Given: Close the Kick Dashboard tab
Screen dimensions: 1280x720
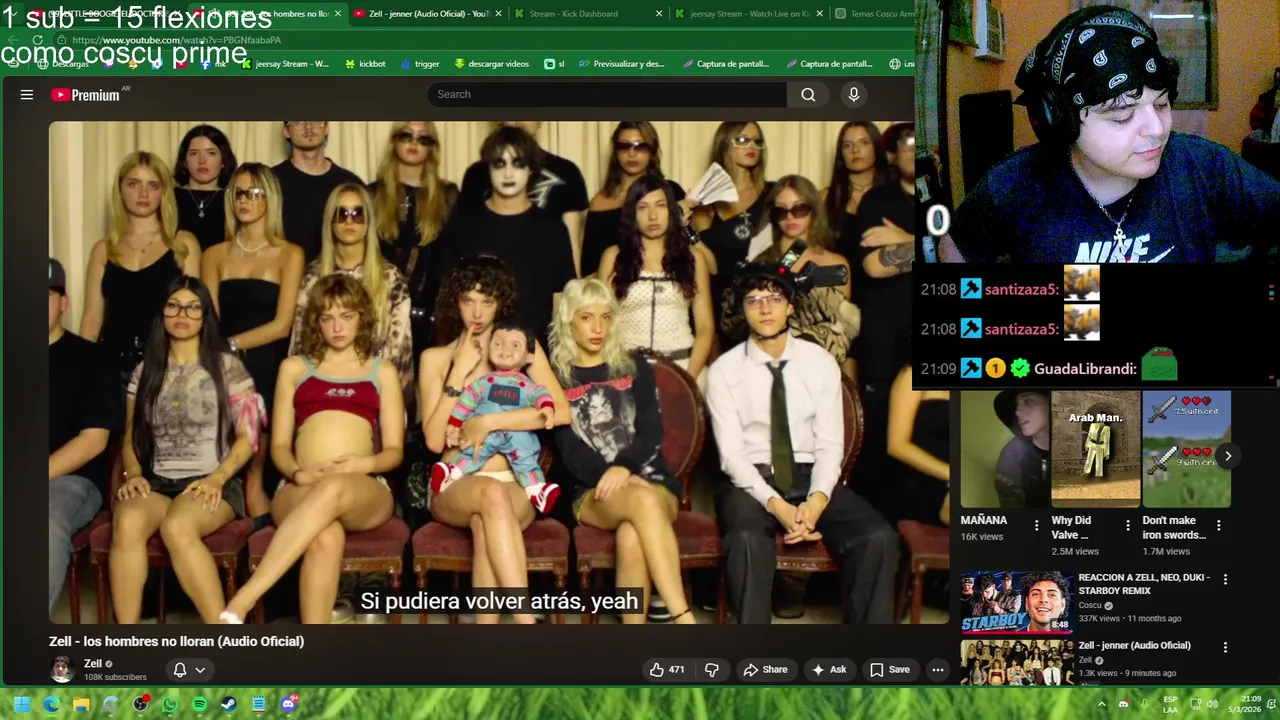Looking at the screenshot, I should (x=658, y=14).
